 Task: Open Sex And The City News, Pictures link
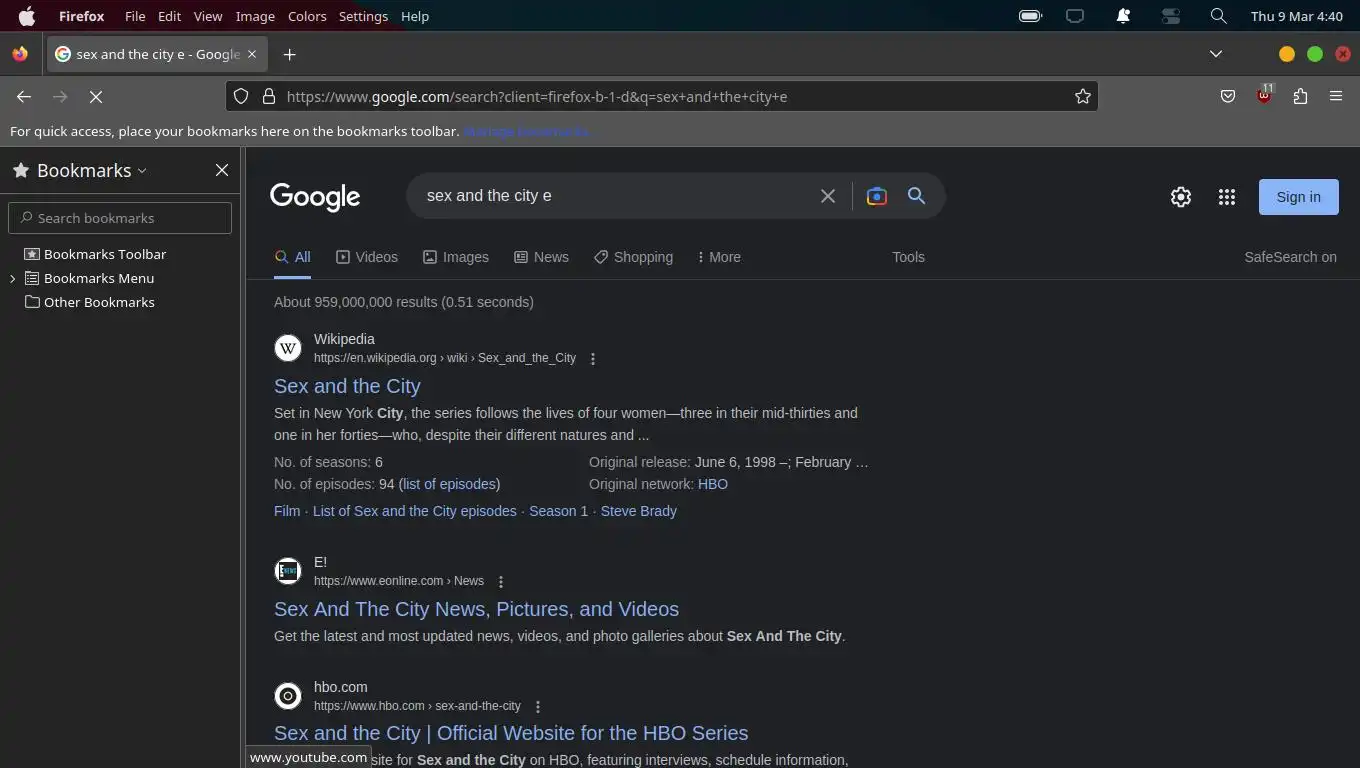click(x=476, y=609)
